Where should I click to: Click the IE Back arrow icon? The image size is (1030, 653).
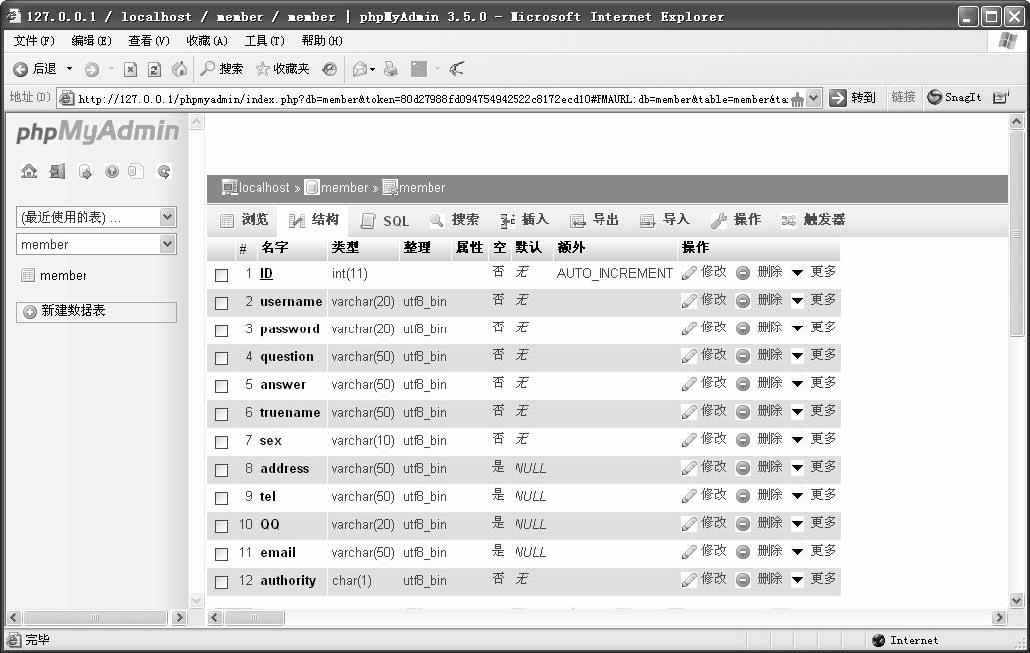(x=20, y=69)
